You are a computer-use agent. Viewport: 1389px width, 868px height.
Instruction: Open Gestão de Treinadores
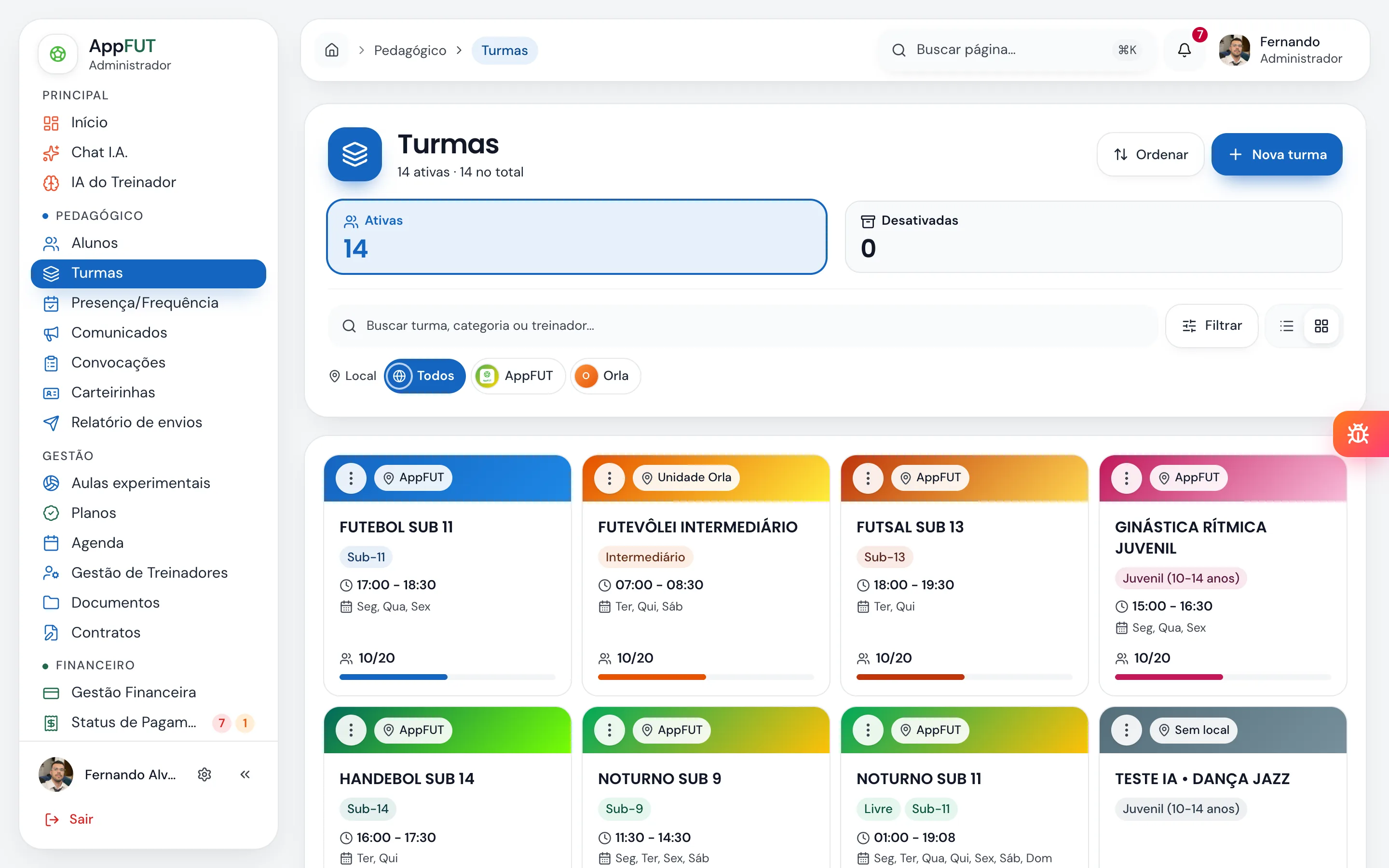click(148, 572)
